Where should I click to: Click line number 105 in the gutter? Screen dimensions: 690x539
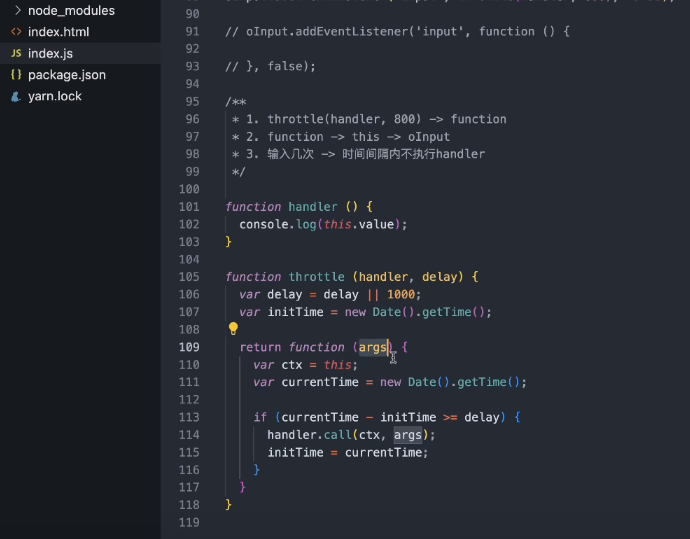click(x=189, y=277)
